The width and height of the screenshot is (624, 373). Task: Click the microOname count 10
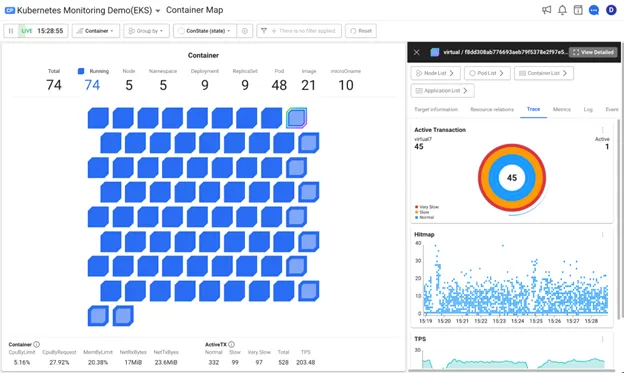[346, 85]
